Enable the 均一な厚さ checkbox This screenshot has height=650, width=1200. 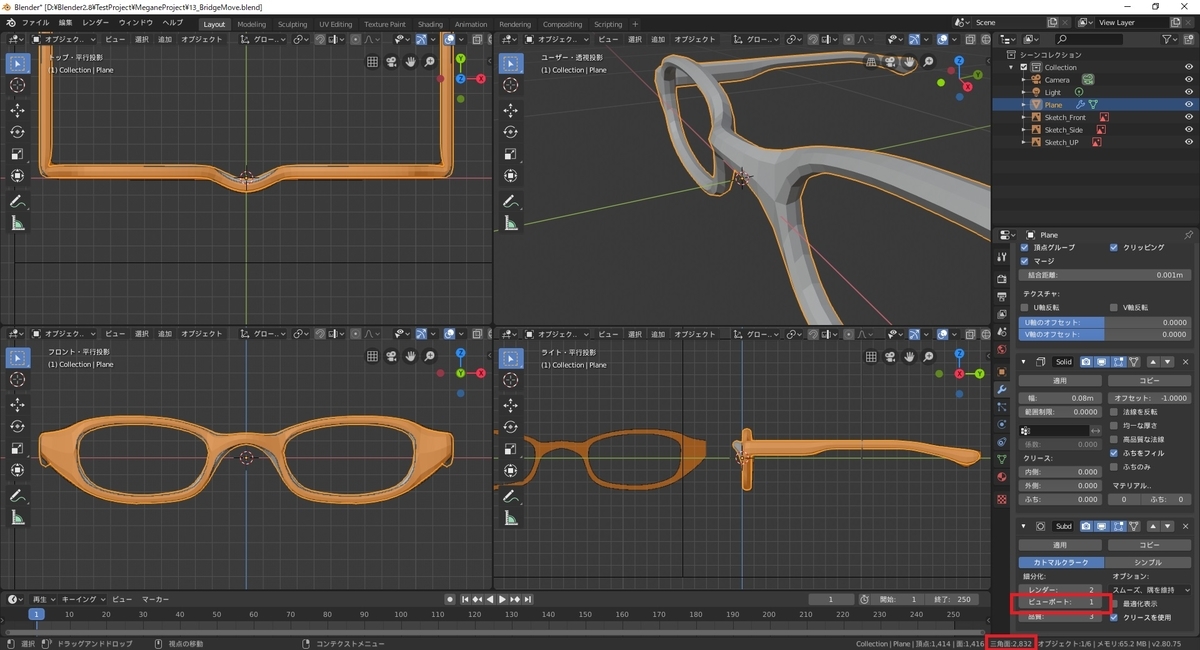[x=1115, y=425]
